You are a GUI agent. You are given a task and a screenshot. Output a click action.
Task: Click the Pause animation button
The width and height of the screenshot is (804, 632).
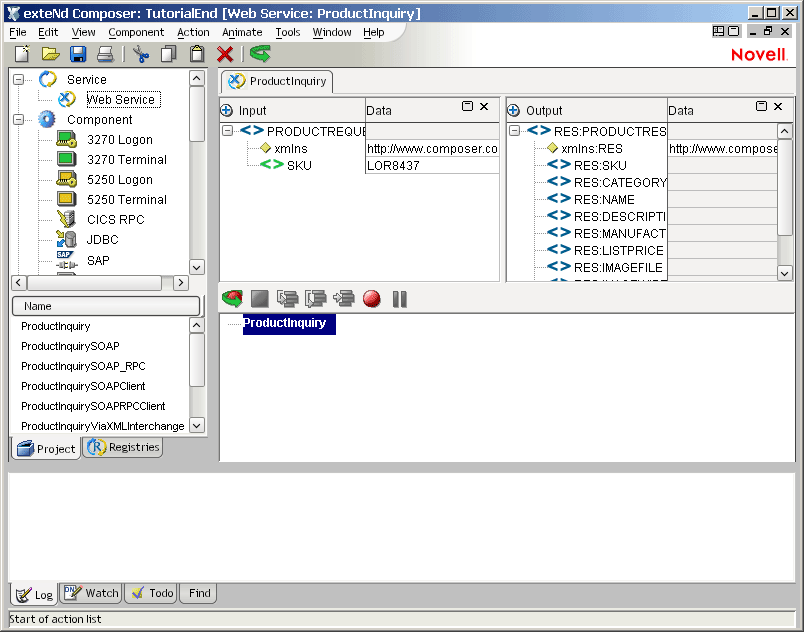tap(399, 299)
